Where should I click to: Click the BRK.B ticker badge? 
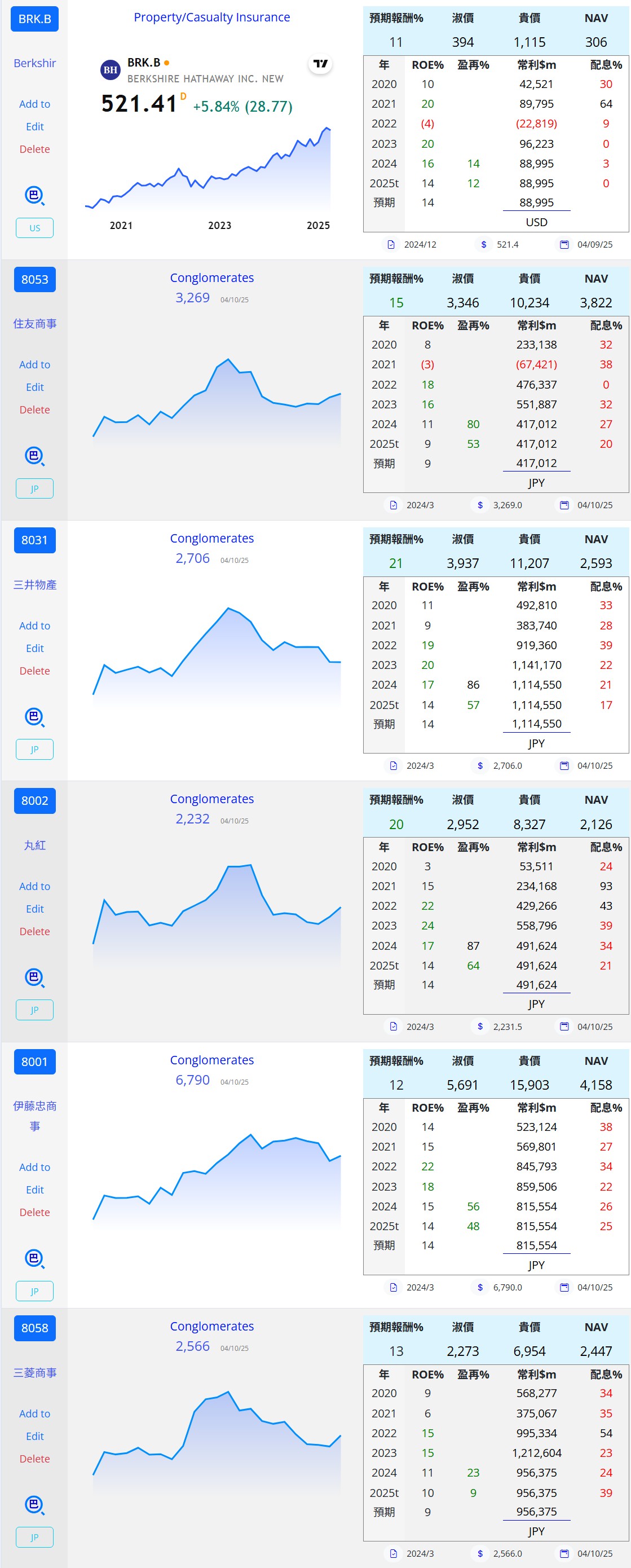point(35,19)
